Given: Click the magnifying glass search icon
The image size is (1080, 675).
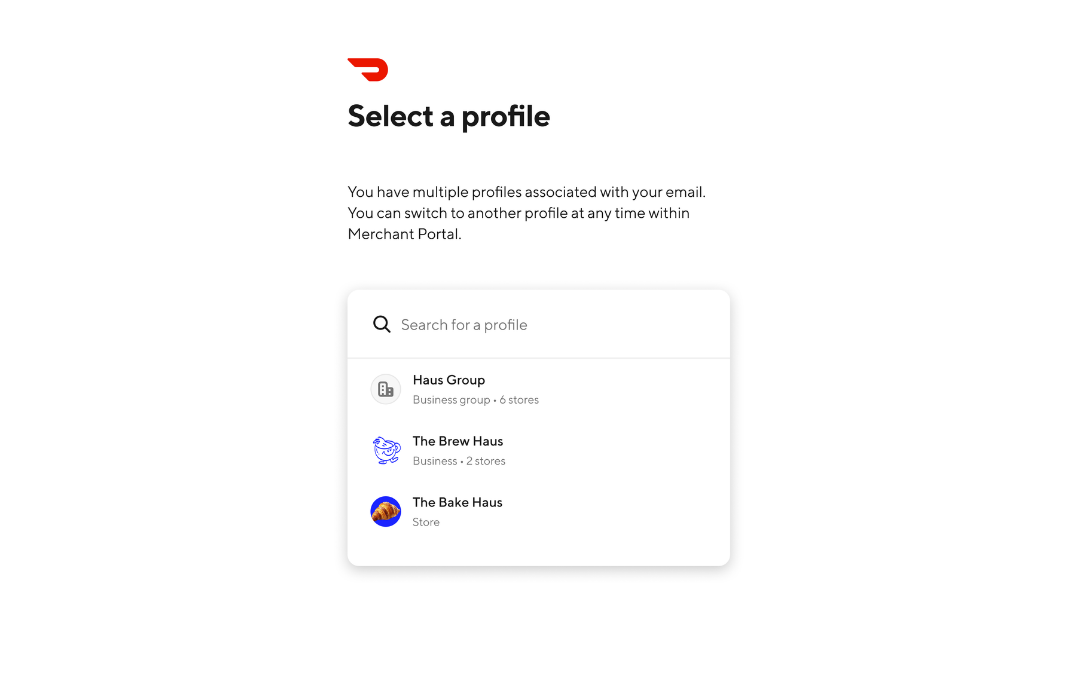Looking at the screenshot, I should pos(382,324).
